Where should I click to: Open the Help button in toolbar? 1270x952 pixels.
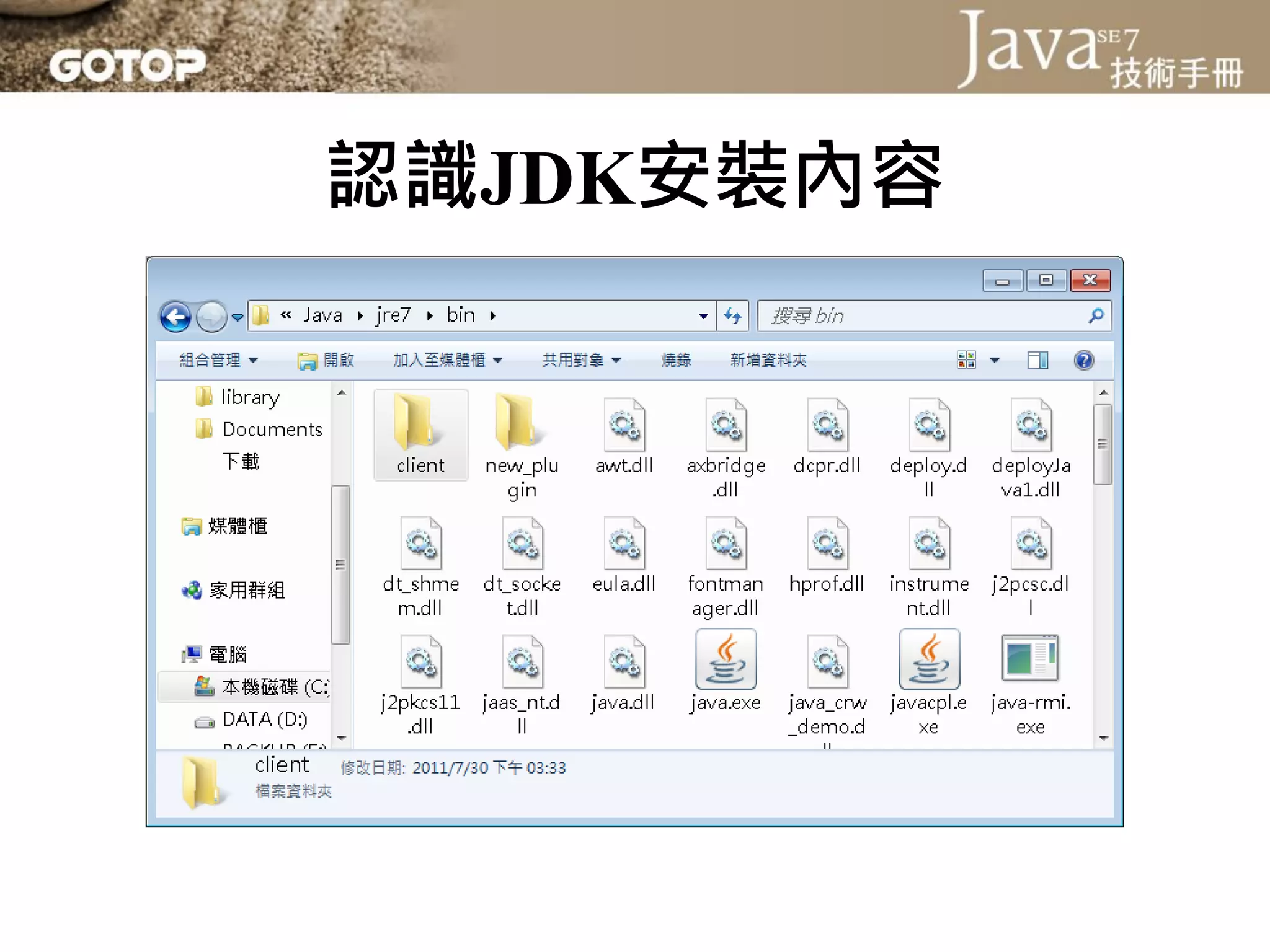pyautogui.click(x=1083, y=360)
